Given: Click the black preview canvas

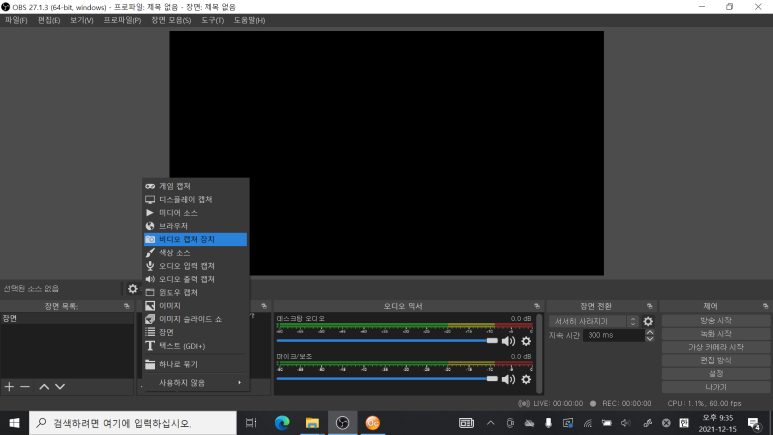Looking at the screenshot, I should (386, 153).
